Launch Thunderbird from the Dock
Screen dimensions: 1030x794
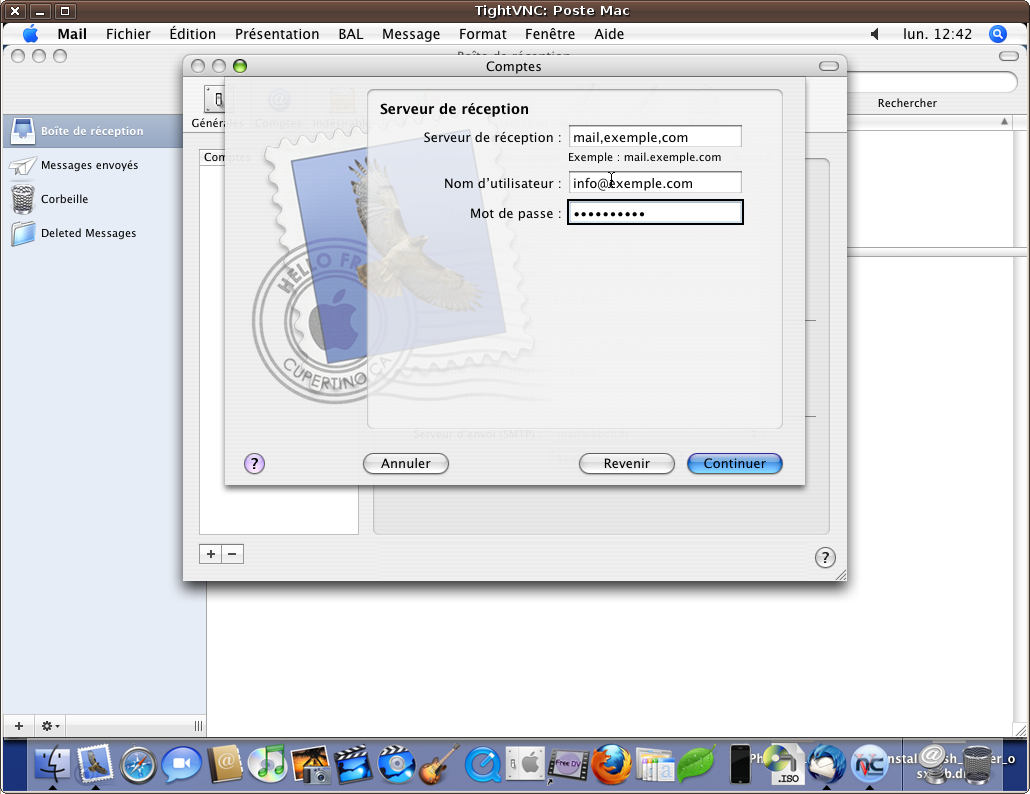[826, 765]
